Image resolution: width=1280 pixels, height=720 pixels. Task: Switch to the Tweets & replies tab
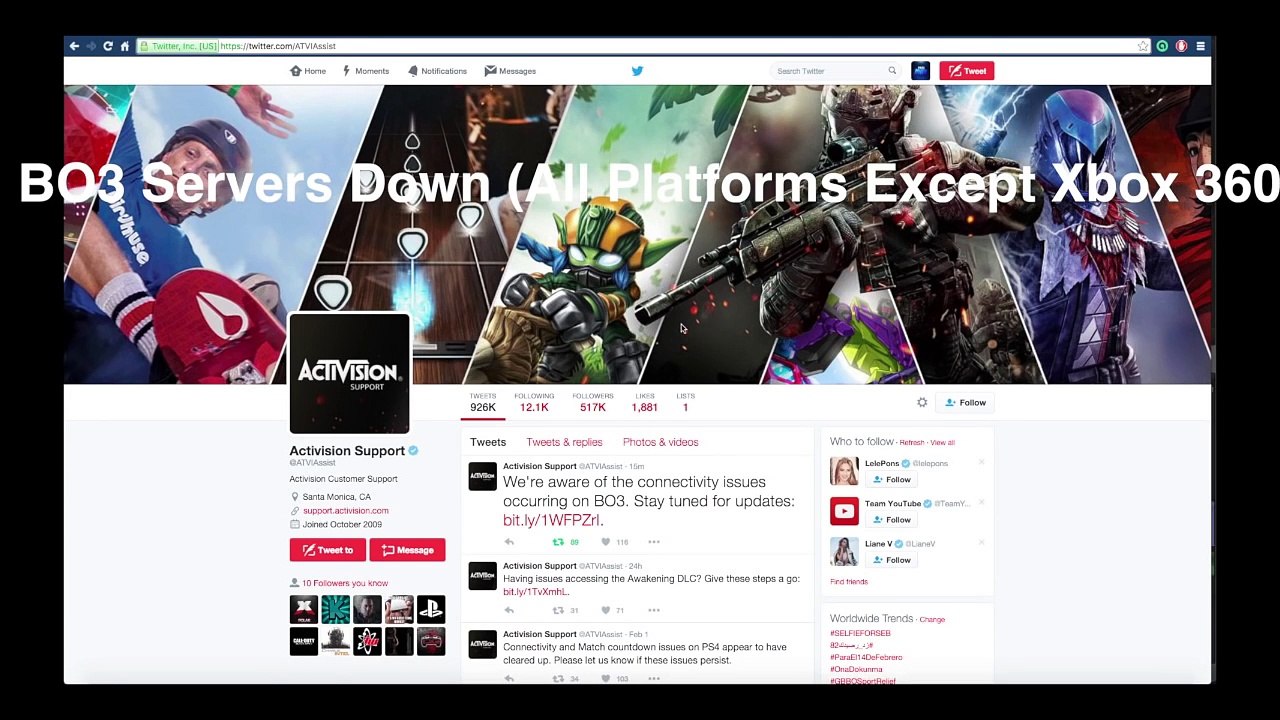564,442
